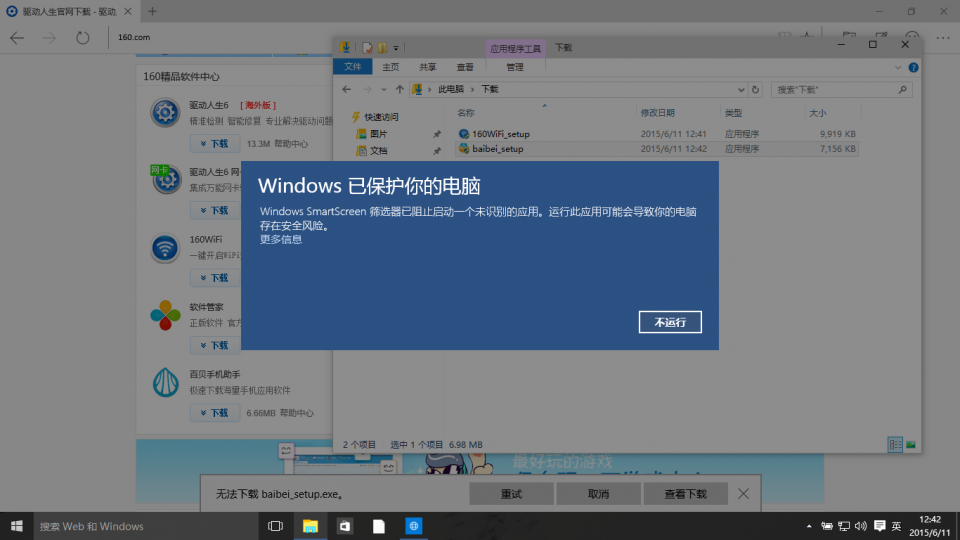Viewport: 960px width, 540px height.
Task: Open a new tab in Edge
Action: pyautogui.click(x=152, y=11)
